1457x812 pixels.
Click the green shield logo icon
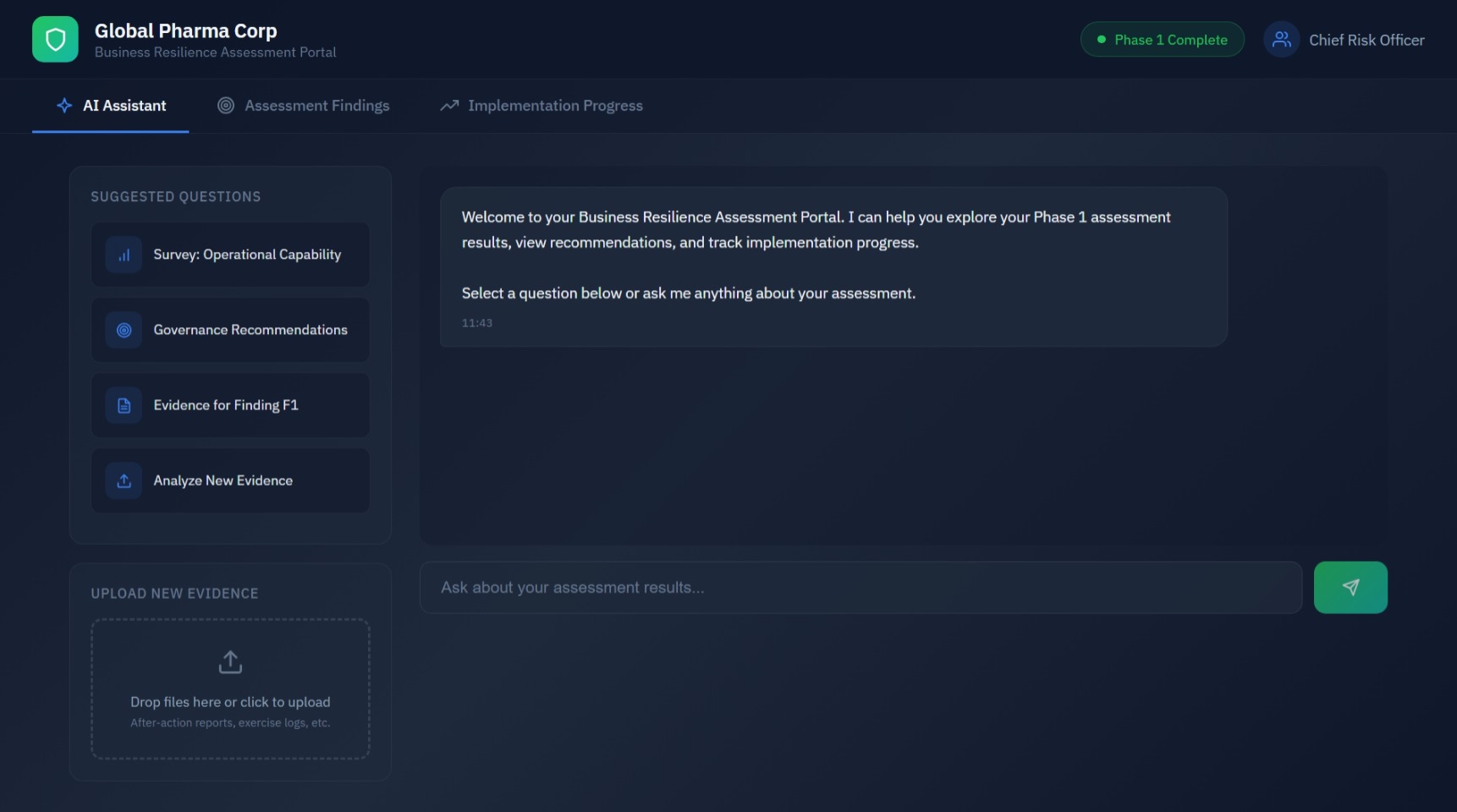54,39
